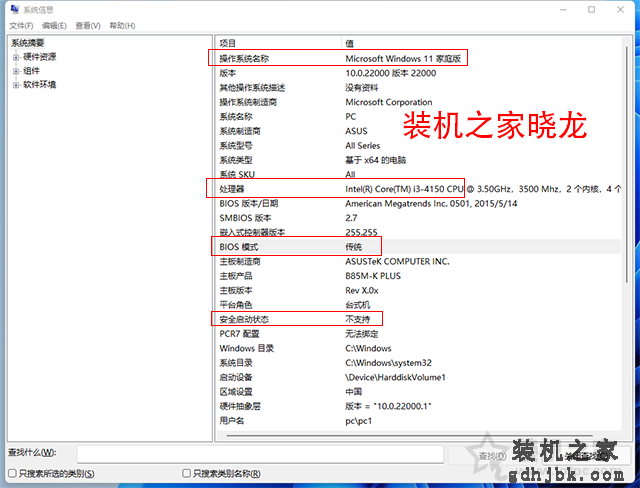Screen dimensions: 640x488
Task: Check 只搜索所选的类别(S) checkbox
Action: [12, 473]
